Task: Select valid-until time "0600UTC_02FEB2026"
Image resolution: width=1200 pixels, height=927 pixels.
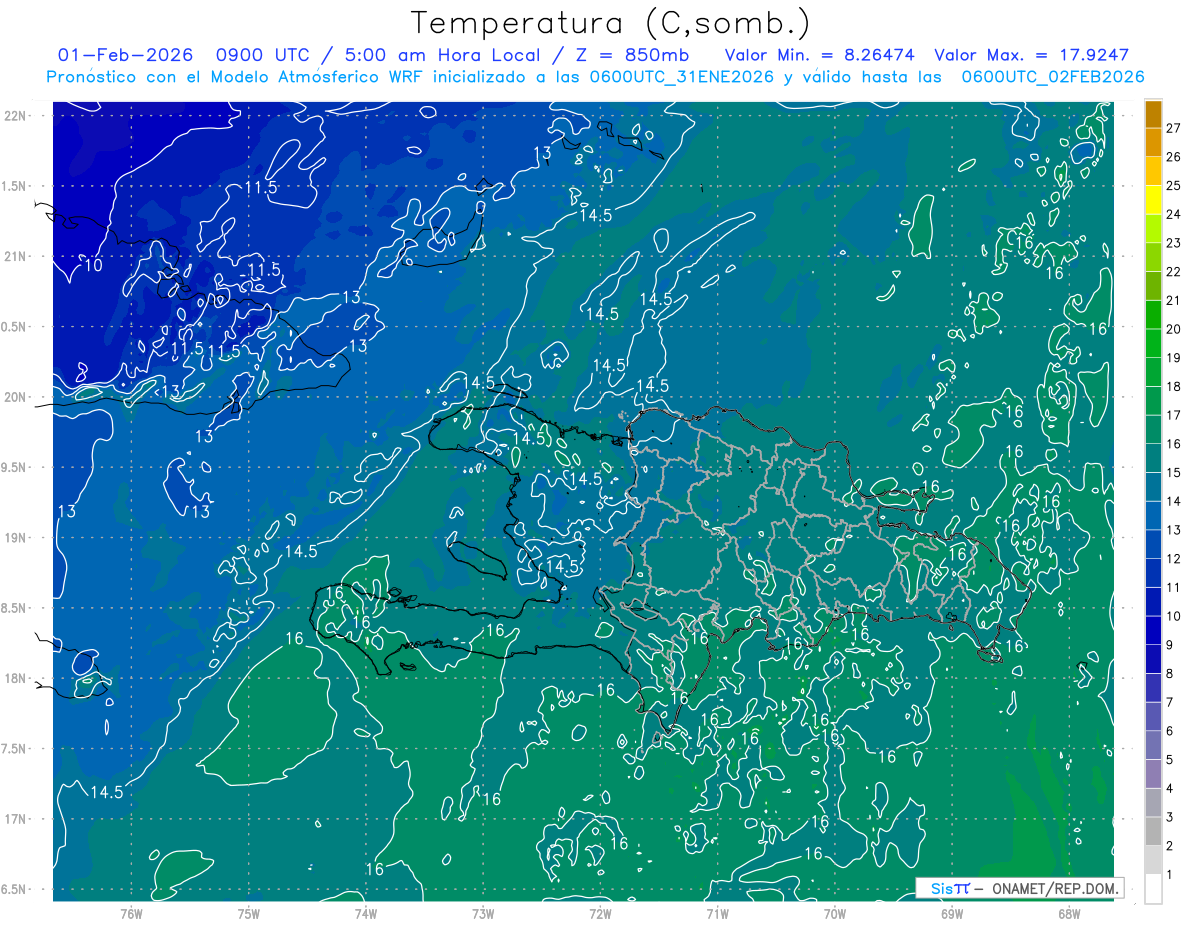Action: [x=1052, y=77]
